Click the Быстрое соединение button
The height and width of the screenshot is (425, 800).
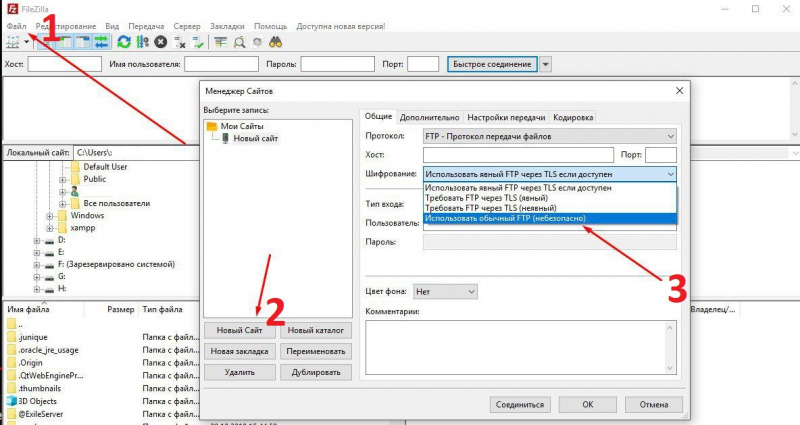[x=492, y=64]
